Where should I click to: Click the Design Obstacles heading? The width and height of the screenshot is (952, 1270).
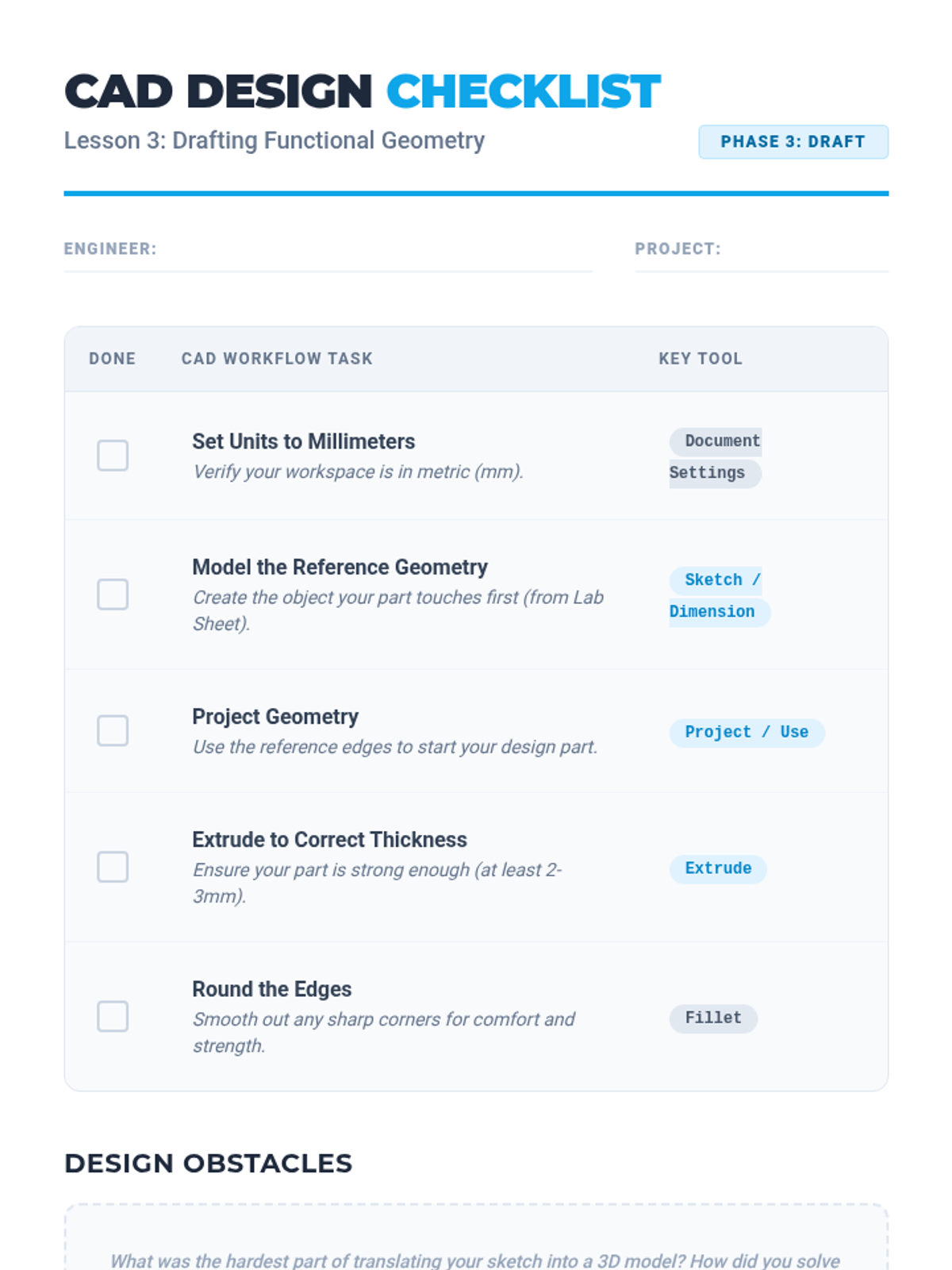pos(208,1164)
